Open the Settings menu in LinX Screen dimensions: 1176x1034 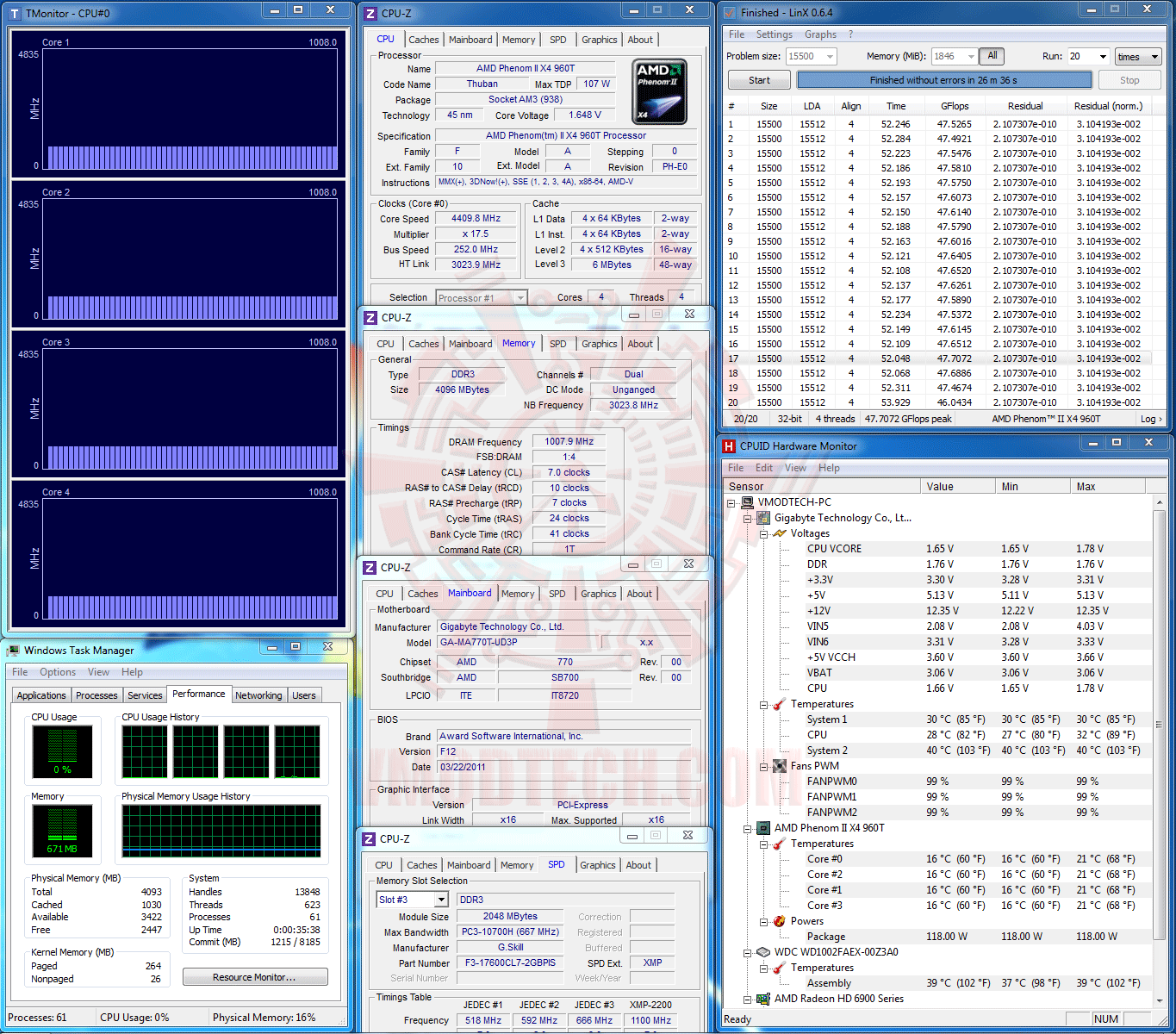click(775, 34)
